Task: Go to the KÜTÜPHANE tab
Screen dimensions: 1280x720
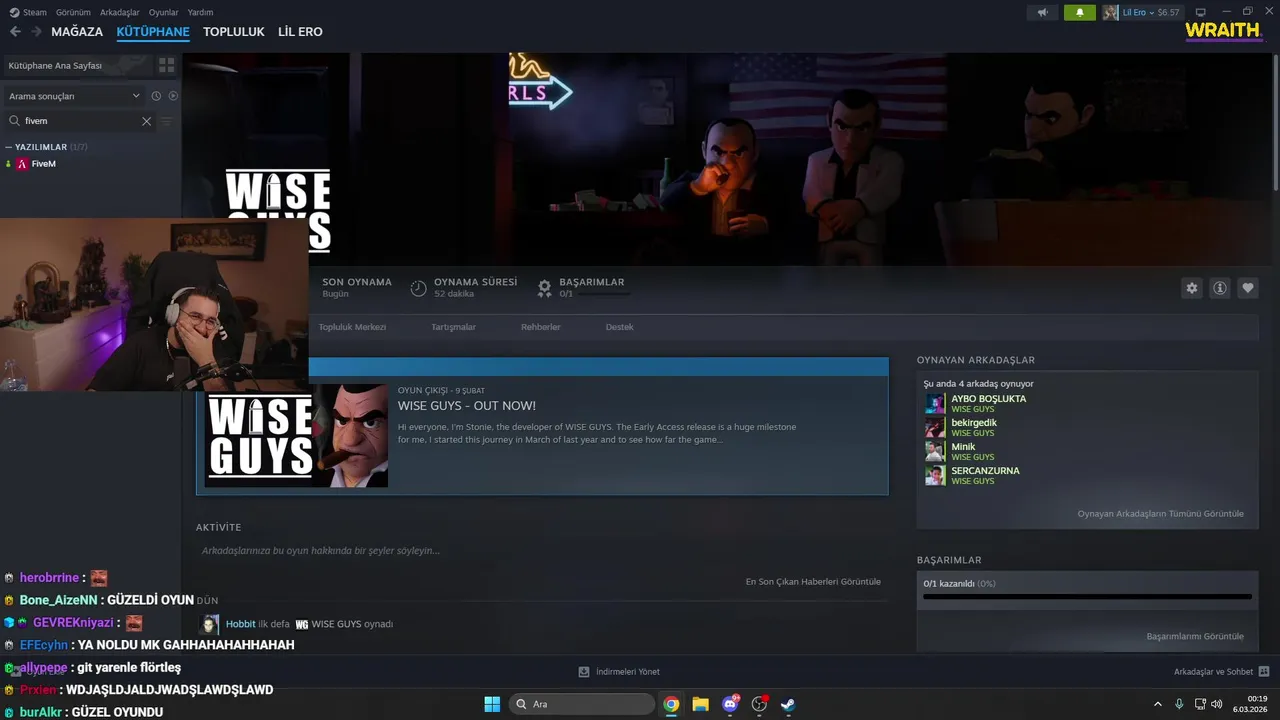Action: click(x=153, y=32)
